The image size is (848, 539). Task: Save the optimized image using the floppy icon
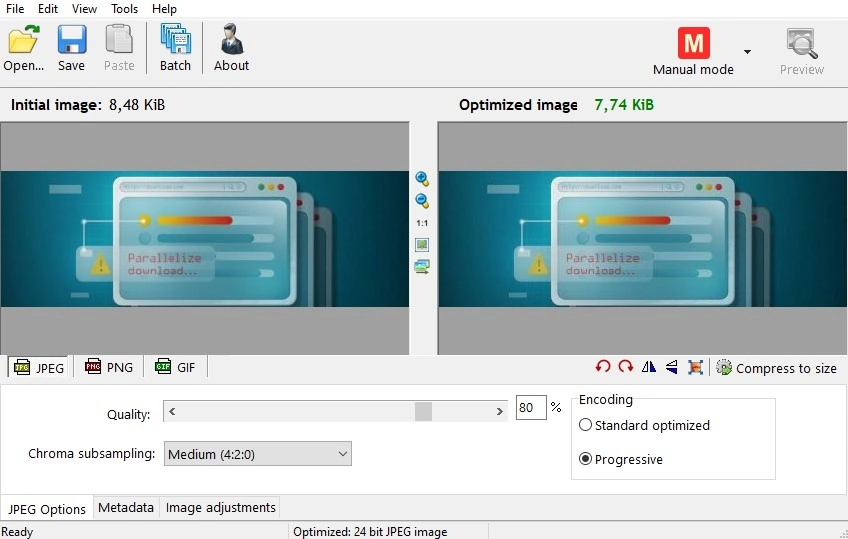click(71, 48)
